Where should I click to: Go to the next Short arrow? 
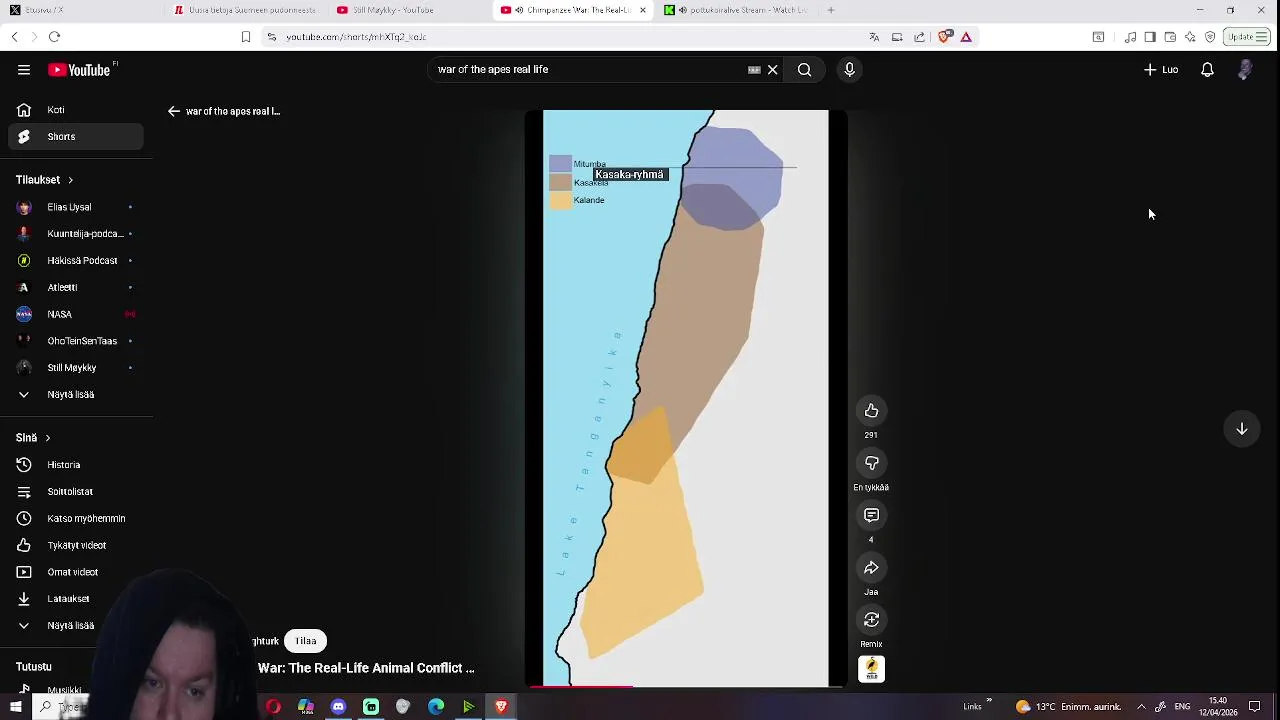pyautogui.click(x=1241, y=429)
